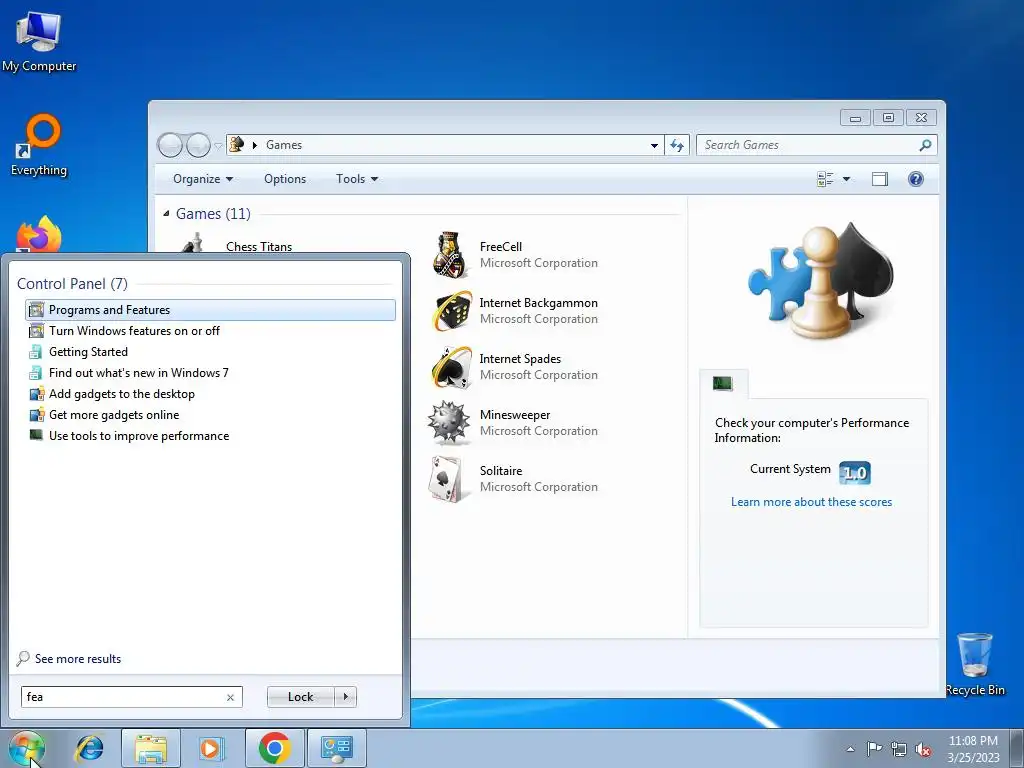Open the Firefox desktop icon
The width and height of the screenshot is (1024, 768).
pos(39,235)
